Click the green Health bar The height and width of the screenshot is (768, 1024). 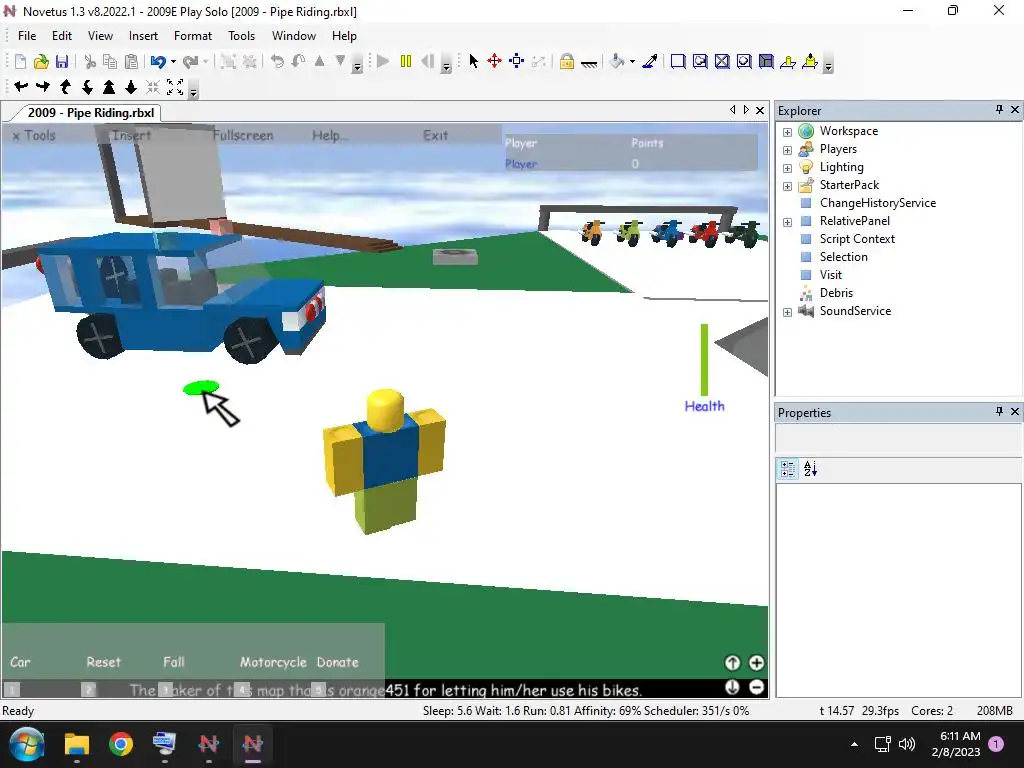coord(704,360)
